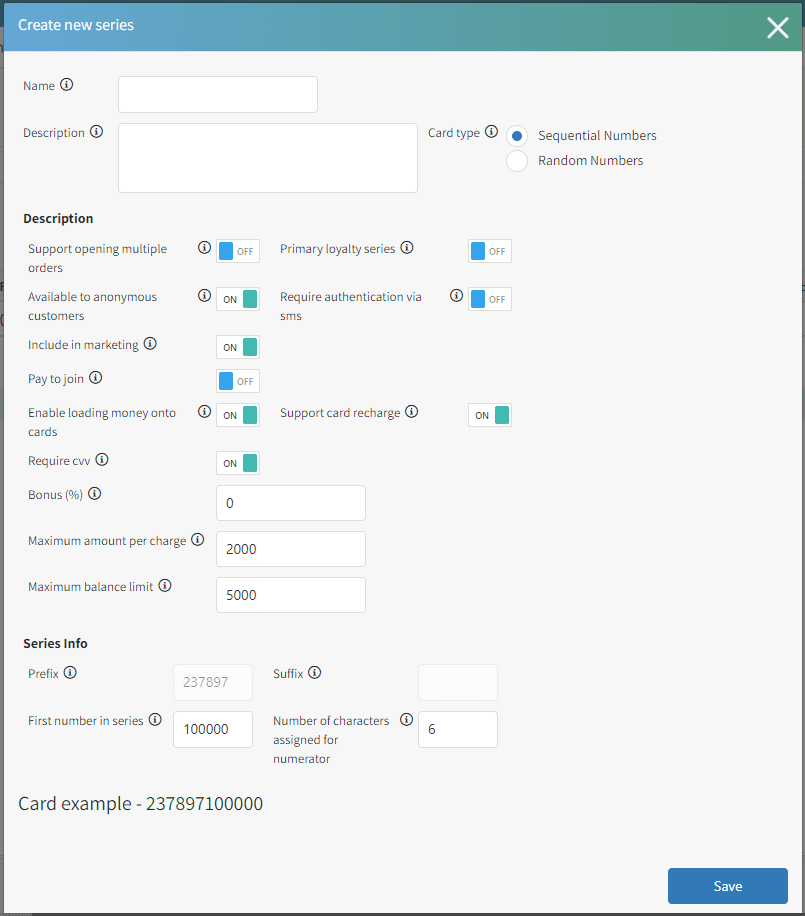Click the Maximum amount per charge field
The width and height of the screenshot is (805, 916).
(291, 549)
